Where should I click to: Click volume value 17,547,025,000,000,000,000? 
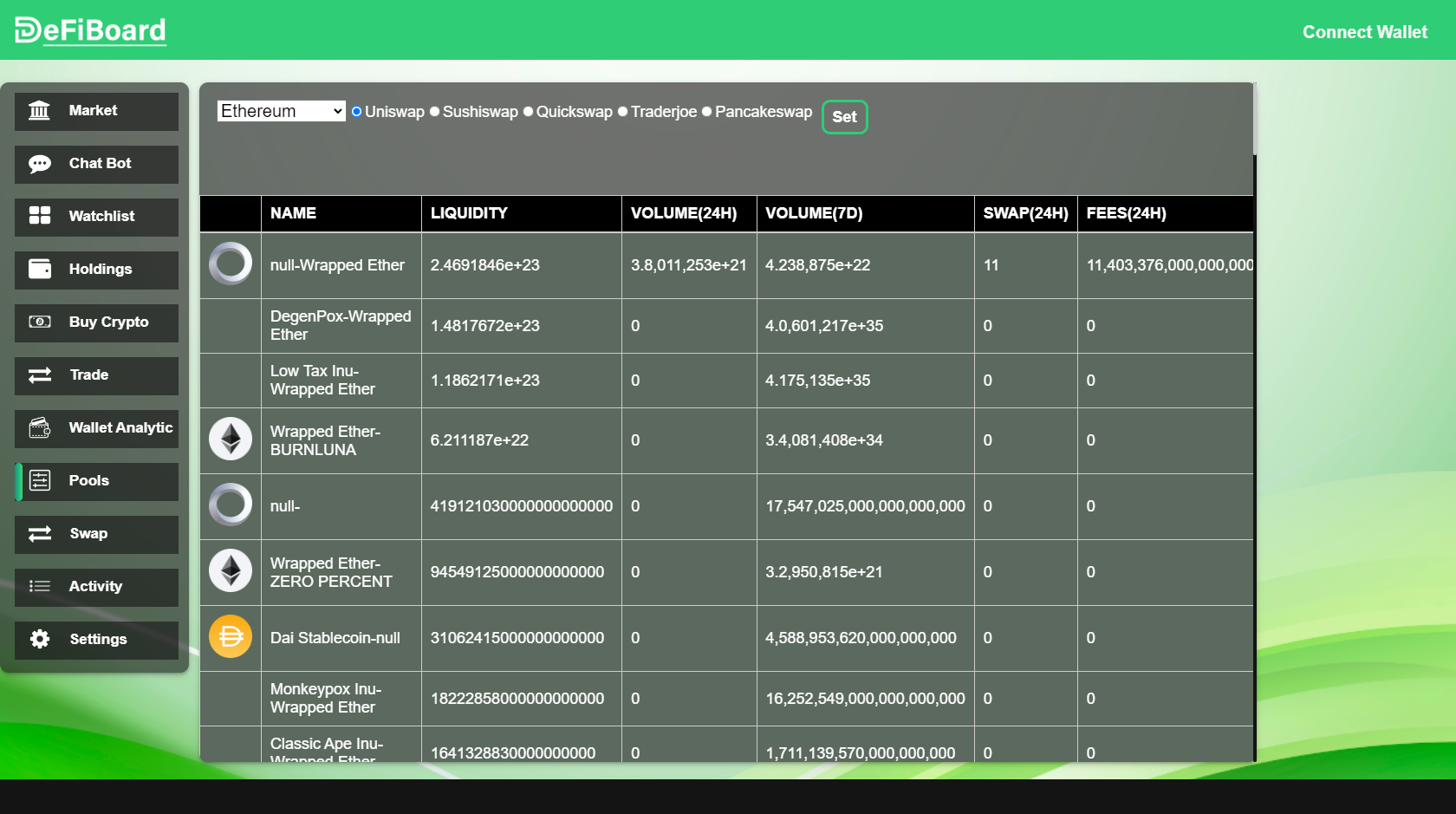(x=865, y=506)
